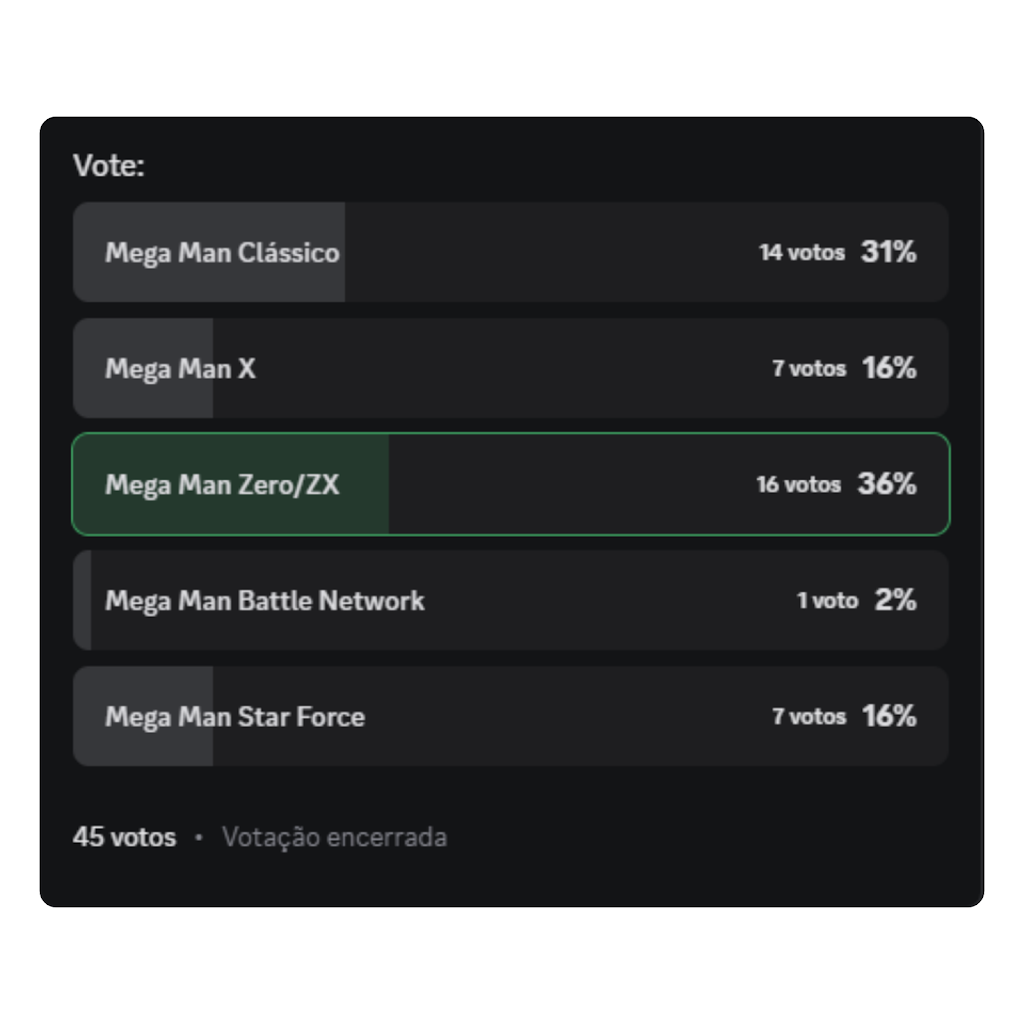Select the Mega Man Clássico poll option
The width and height of the screenshot is (1024, 1024).
coord(511,252)
